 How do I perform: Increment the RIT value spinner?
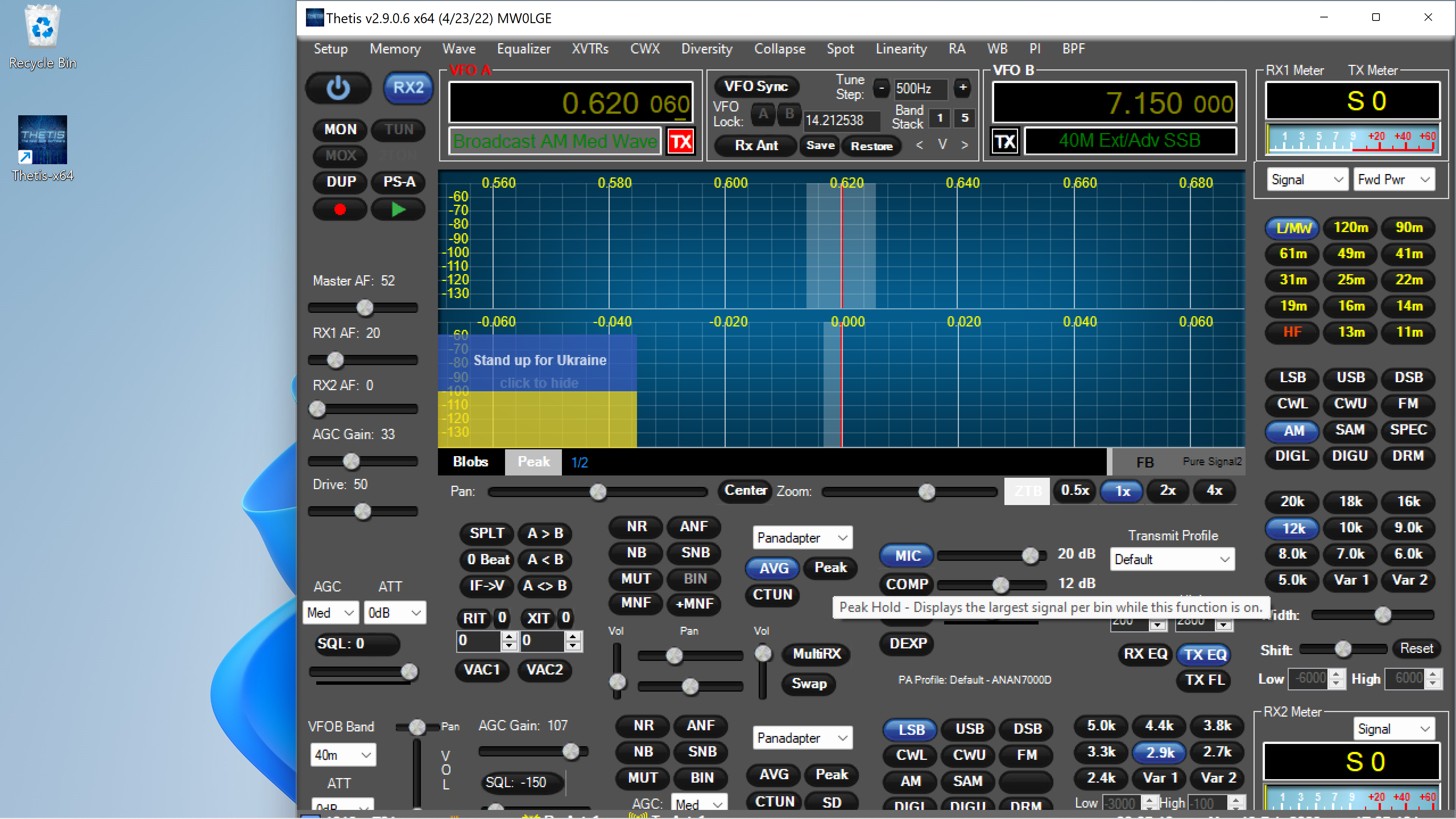point(509,637)
